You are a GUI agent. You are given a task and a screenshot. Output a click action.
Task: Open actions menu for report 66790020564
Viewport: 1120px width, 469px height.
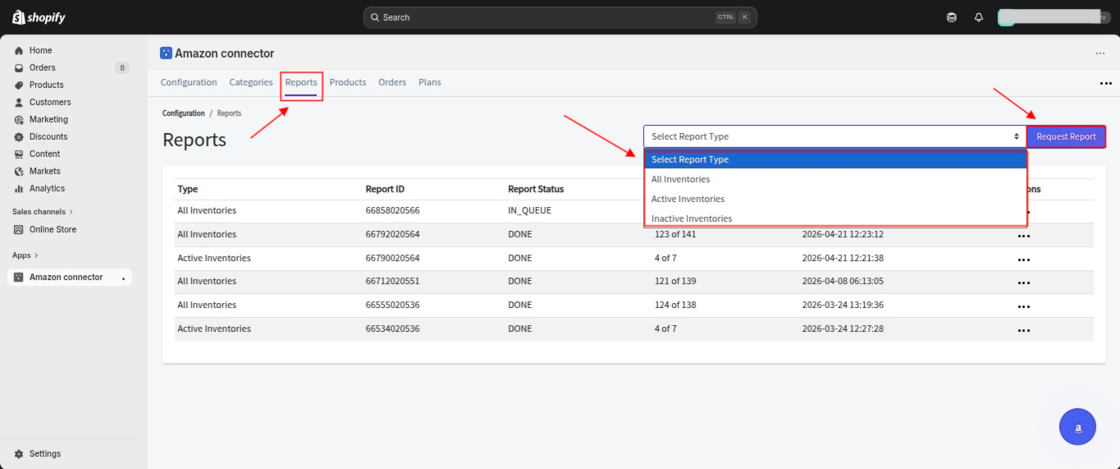(x=1023, y=260)
